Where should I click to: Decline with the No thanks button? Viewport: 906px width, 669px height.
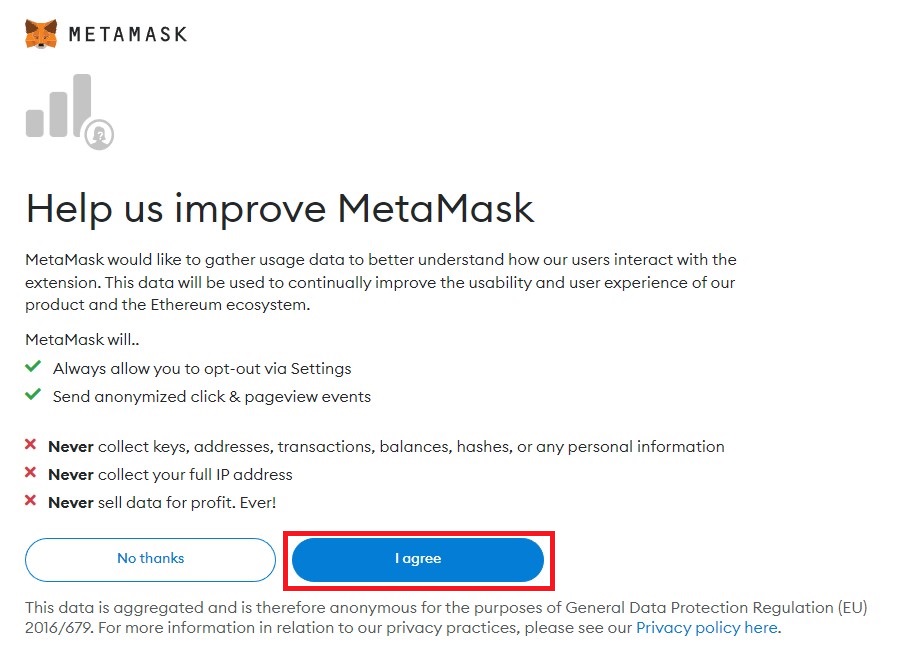click(x=150, y=559)
